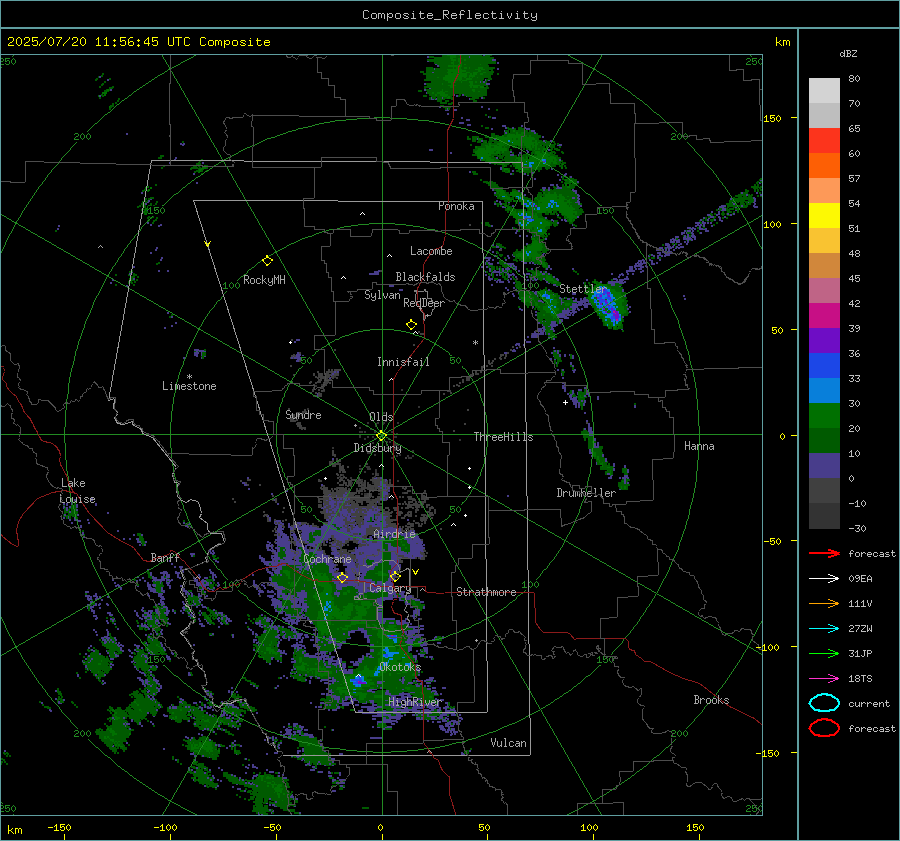Viewport: 900px width, 841px height.
Task: Click the red forecast ellipse icon
Action: [824, 728]
